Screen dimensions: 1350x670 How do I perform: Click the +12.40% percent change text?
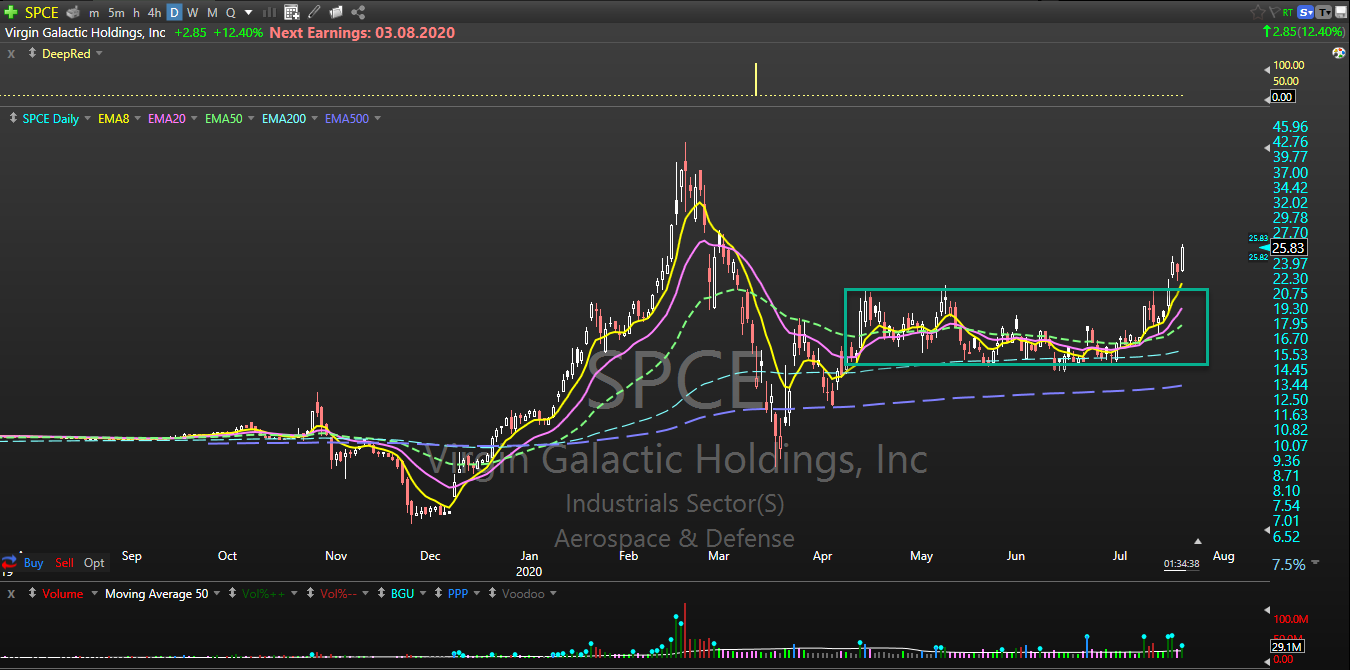click(238, 33)
